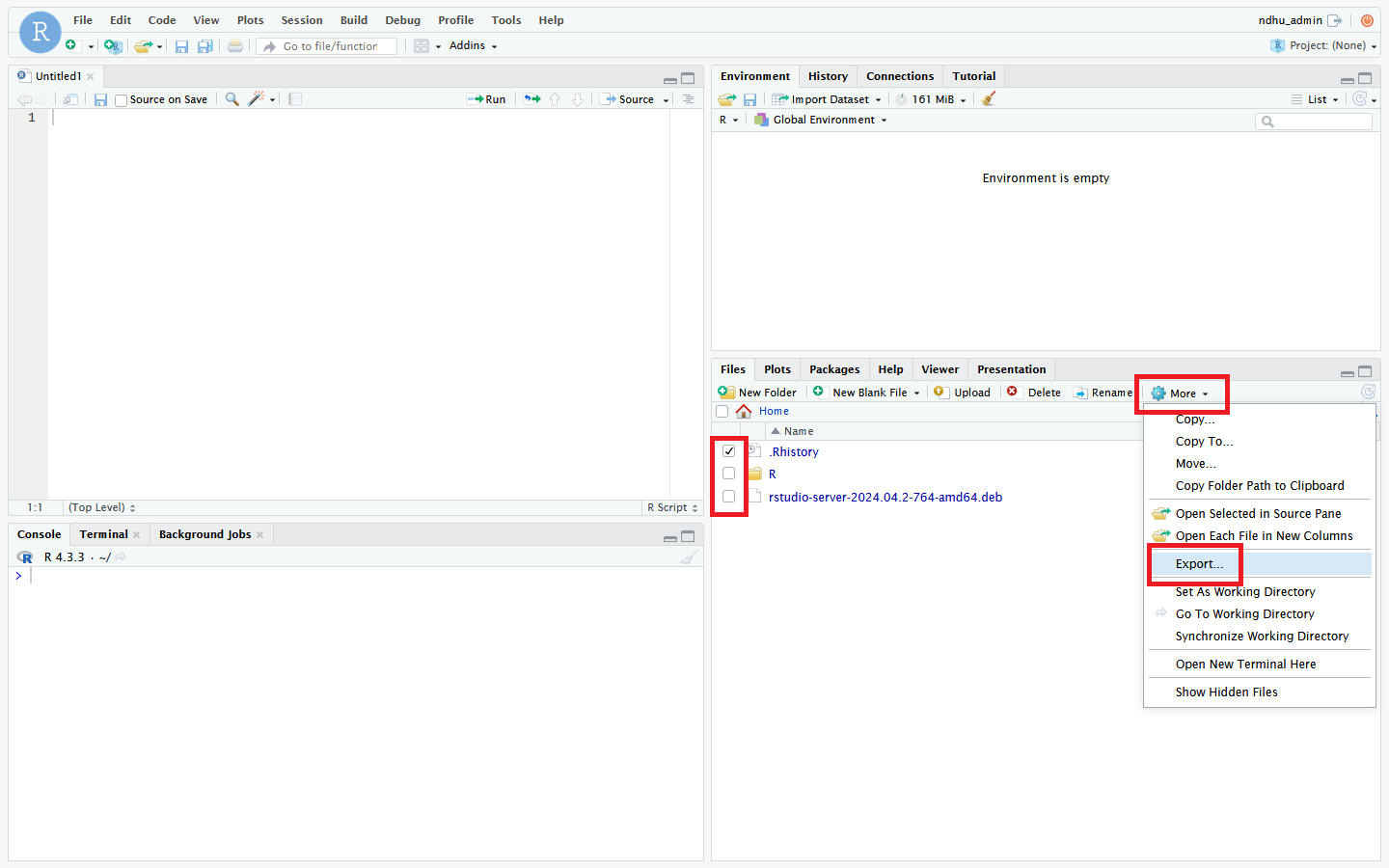1389x868 pixels.
Task: Click the Delete file button icon
Action: [x=1012, y=392]
